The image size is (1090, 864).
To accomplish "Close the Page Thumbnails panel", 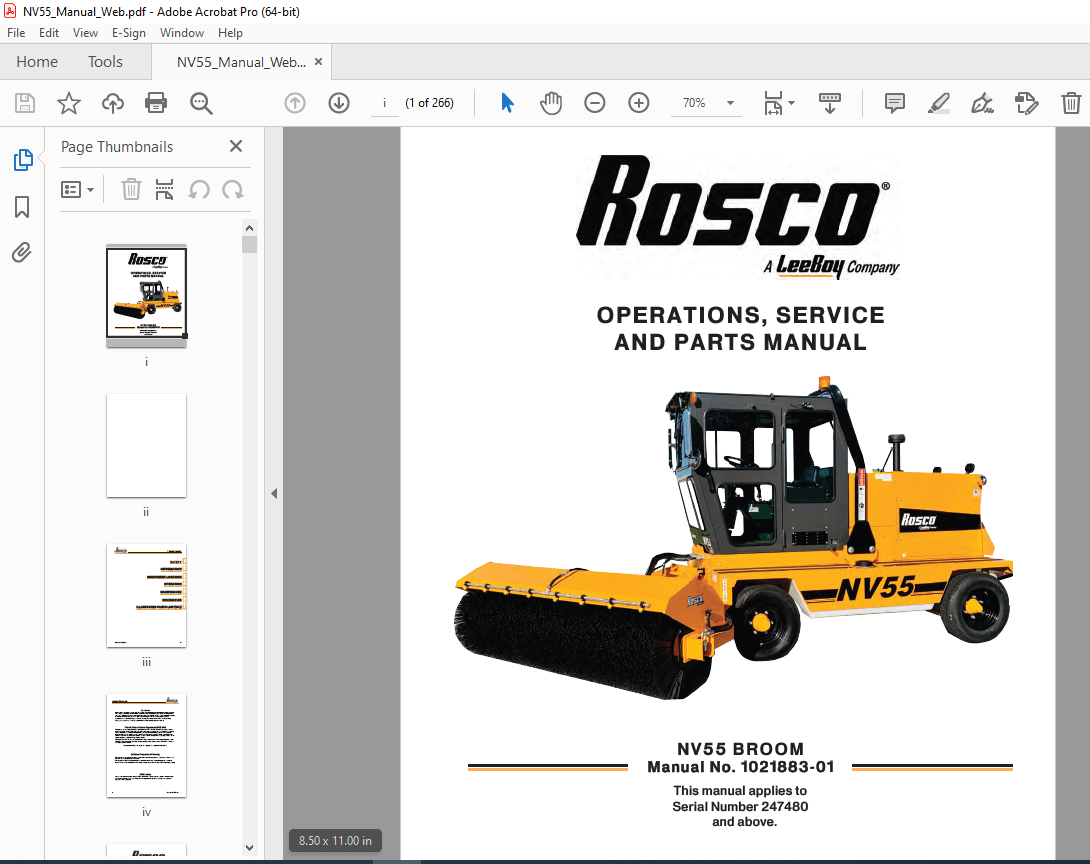I will click(x=236, y=146).
